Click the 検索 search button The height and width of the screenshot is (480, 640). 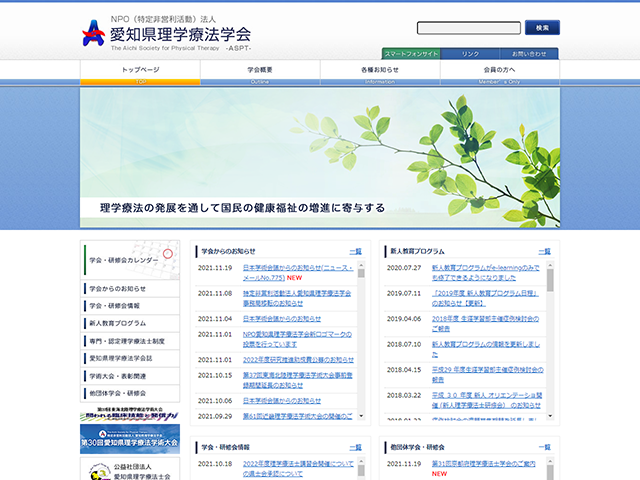click(x=541, y=28)
